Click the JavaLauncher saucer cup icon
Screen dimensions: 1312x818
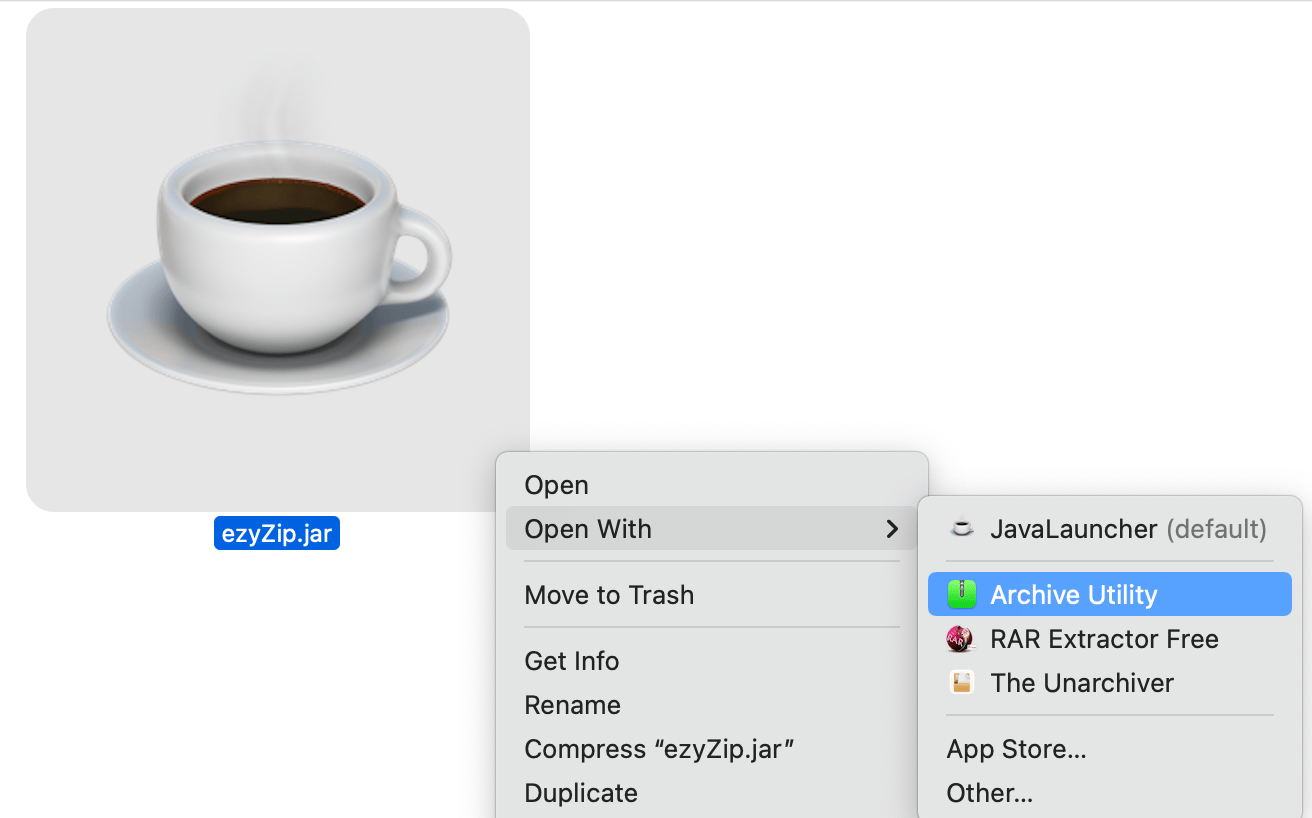(960, 529)
